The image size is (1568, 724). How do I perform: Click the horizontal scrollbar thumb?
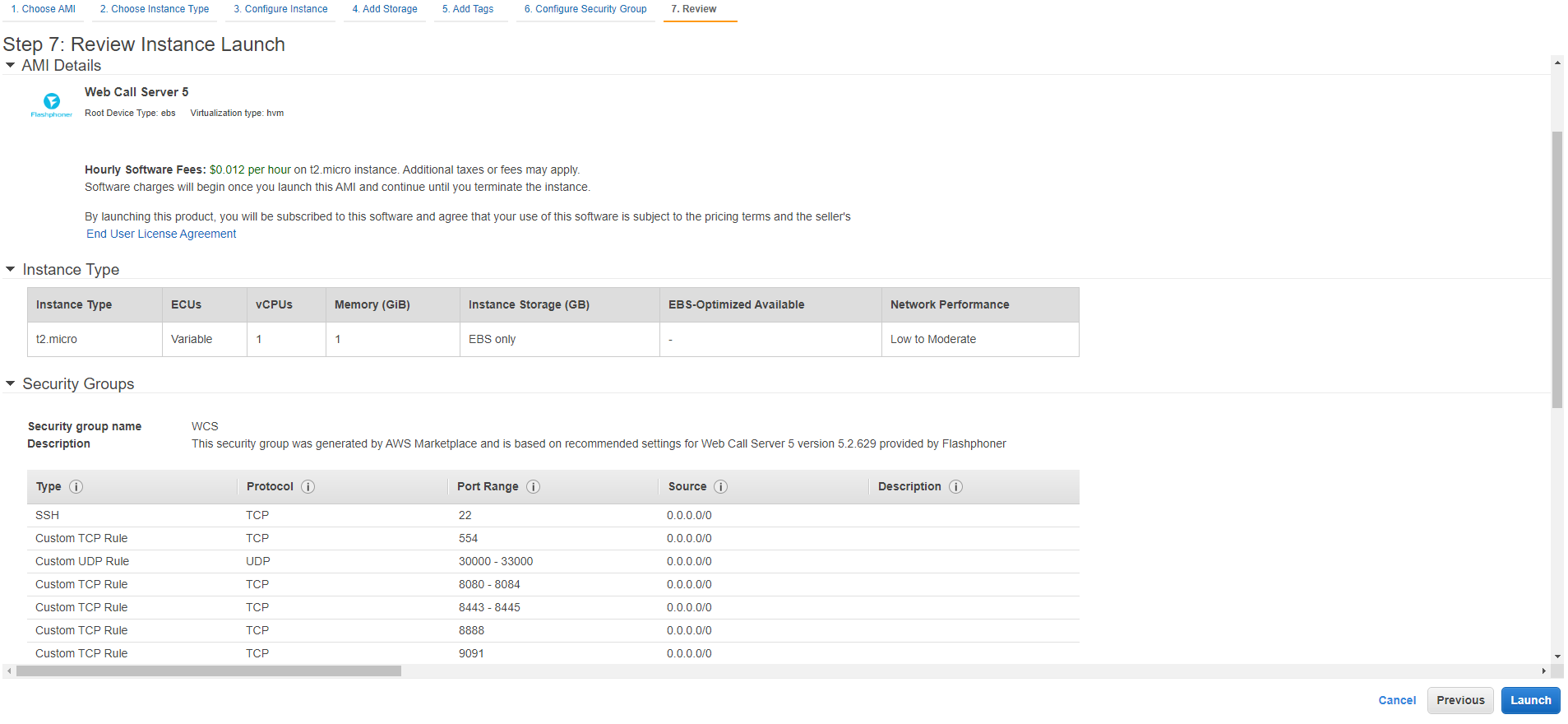(209, 671)
